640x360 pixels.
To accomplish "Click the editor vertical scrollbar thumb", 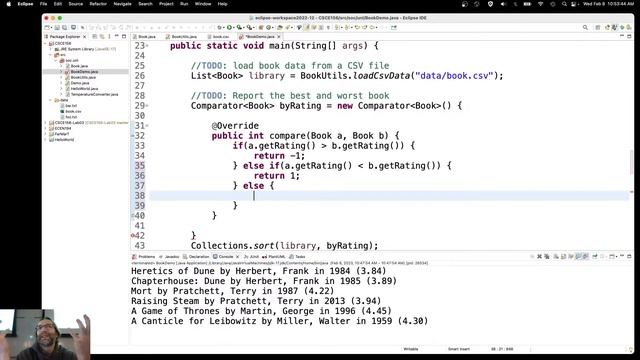I will tap(631, 161).
